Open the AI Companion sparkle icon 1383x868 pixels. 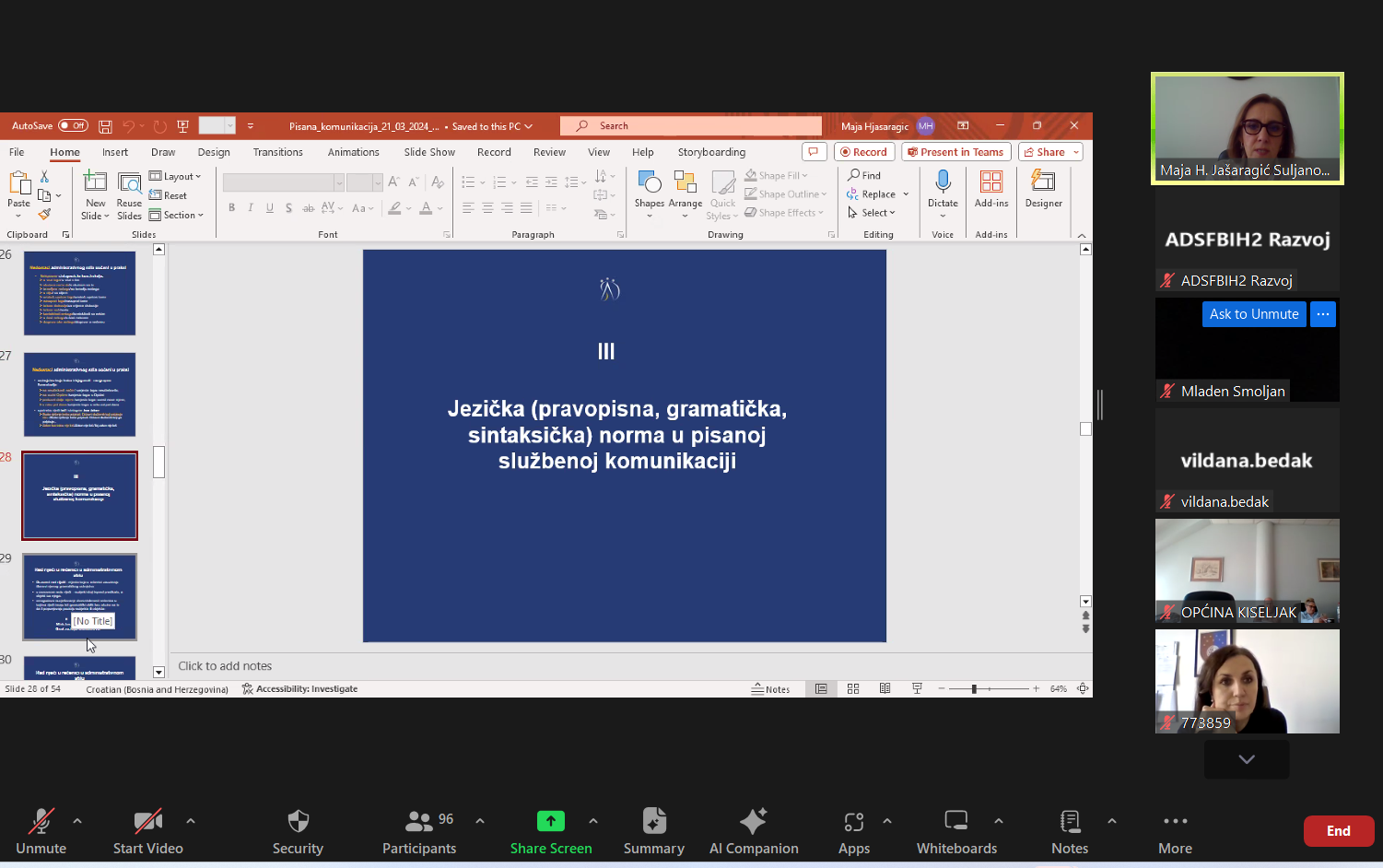pos(753,822)
